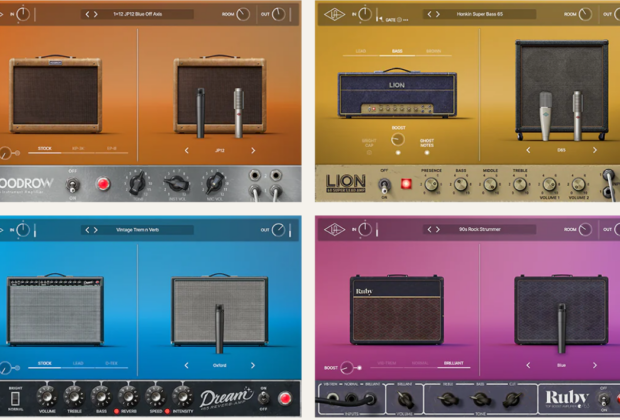This screenshot has height=420, width=620.
Task: Click the Lion MIDDLE knob
Action: click(490, 184)
